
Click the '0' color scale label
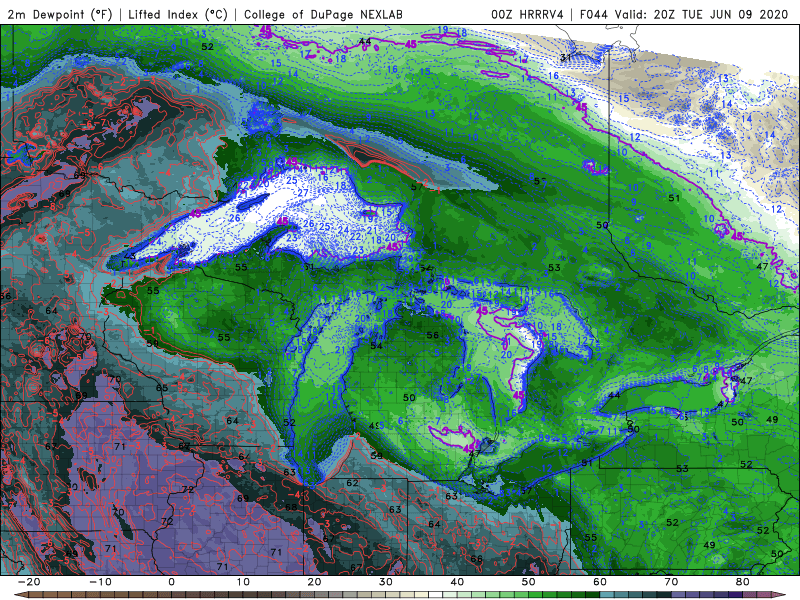pyautogui.click(x=171, y=582)
